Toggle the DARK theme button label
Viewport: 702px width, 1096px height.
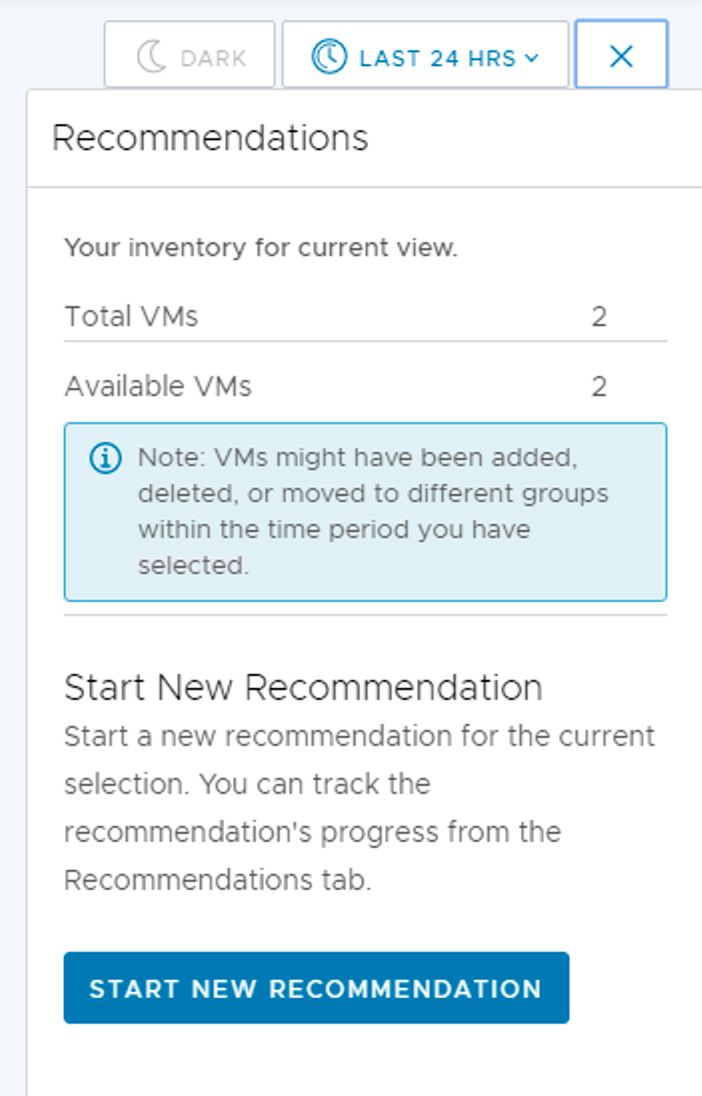tap(213, 58)
